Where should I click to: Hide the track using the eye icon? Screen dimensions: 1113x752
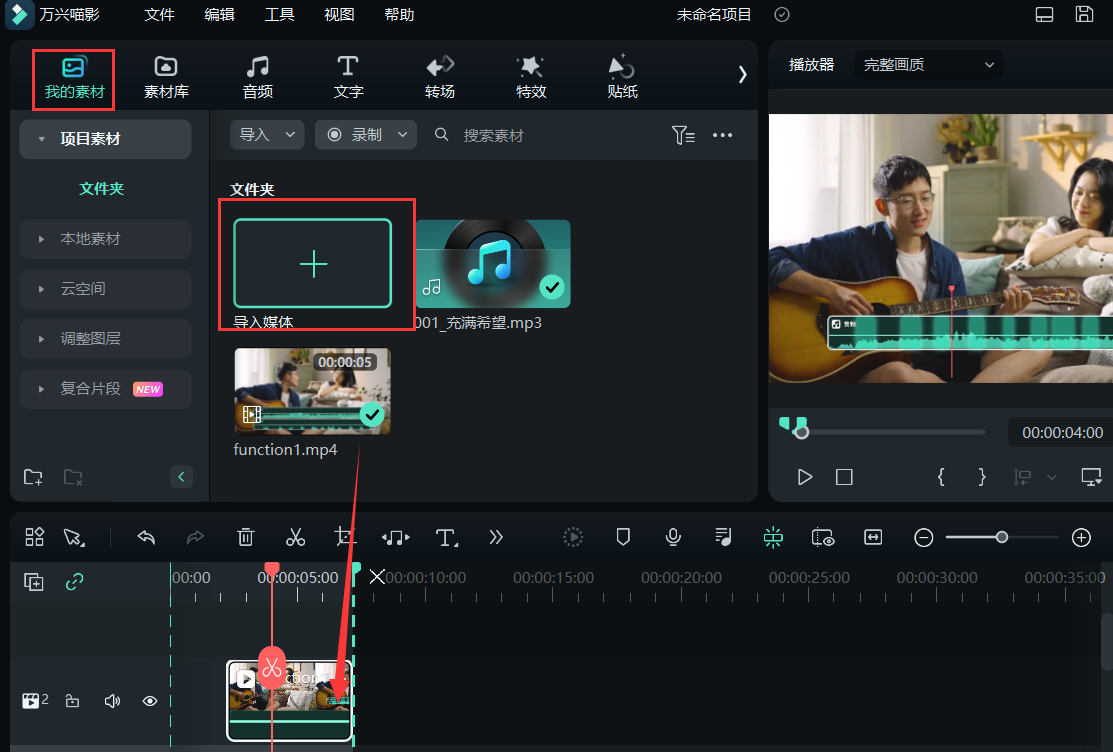[150, 700]
